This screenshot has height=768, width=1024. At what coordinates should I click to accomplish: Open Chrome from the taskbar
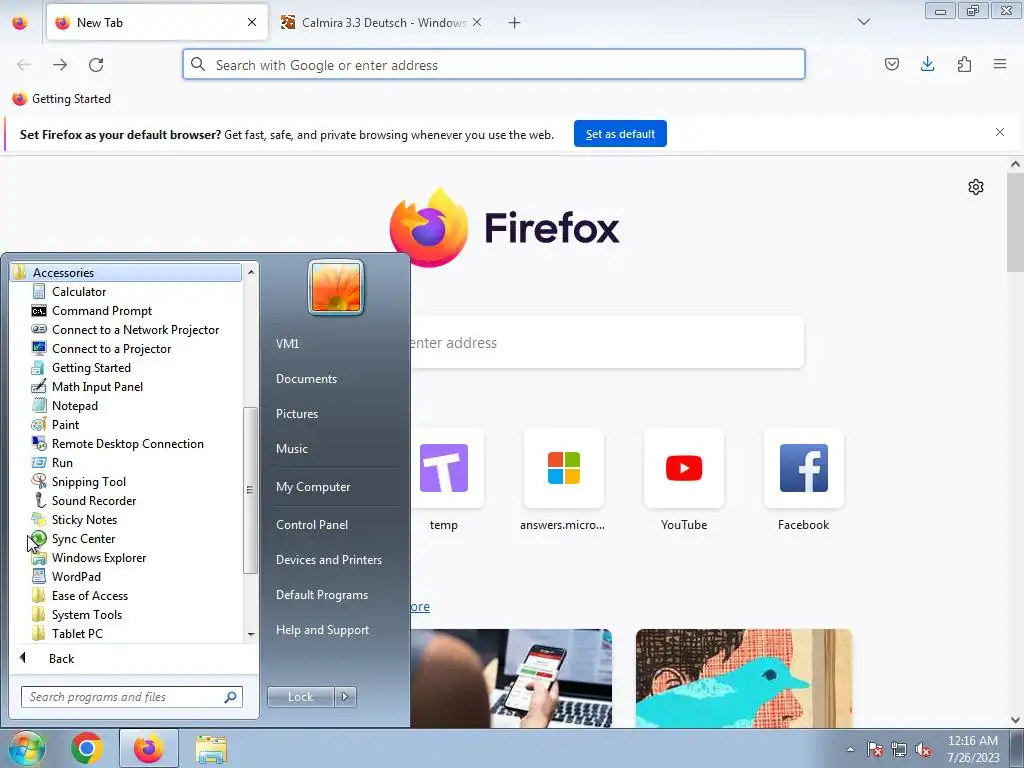87,748
